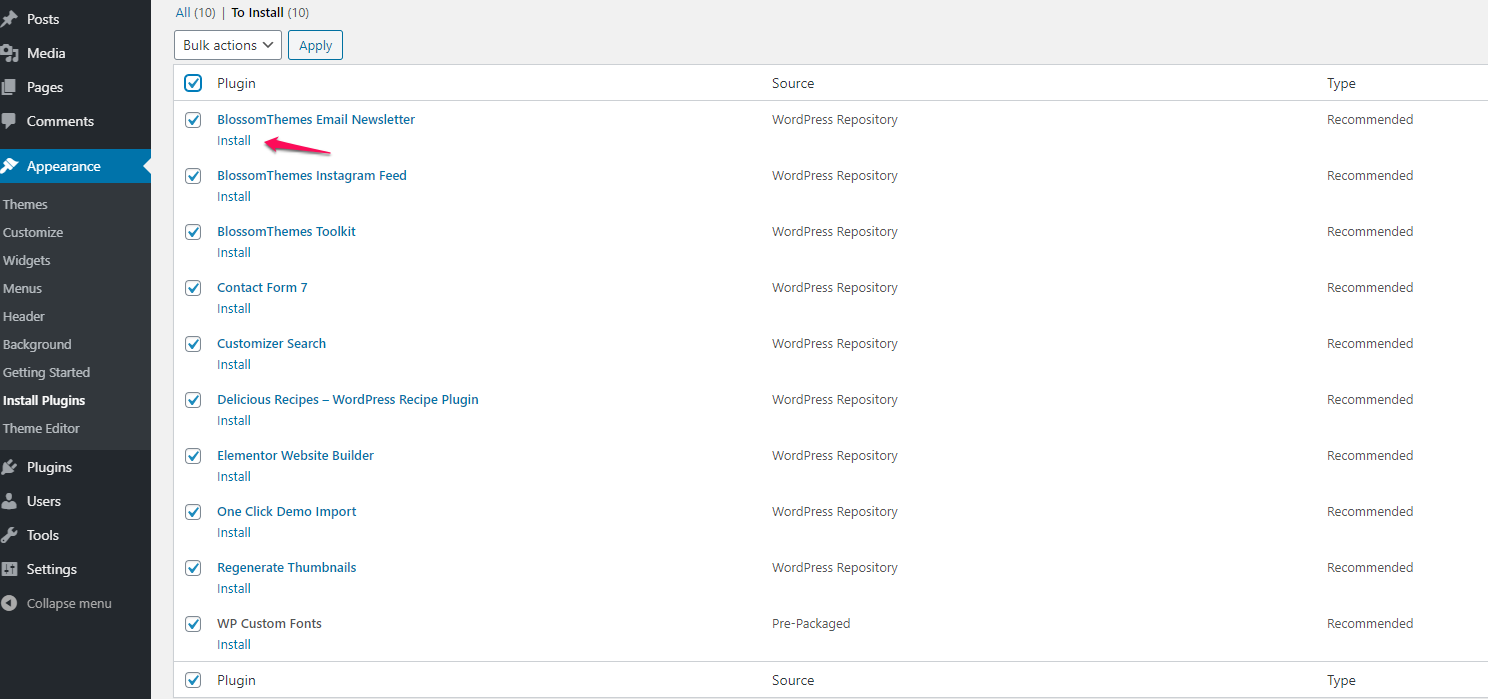Open Regenerate Thumbnails plugin title
This screenshot has height=699, width=1488.
[286, 567]
